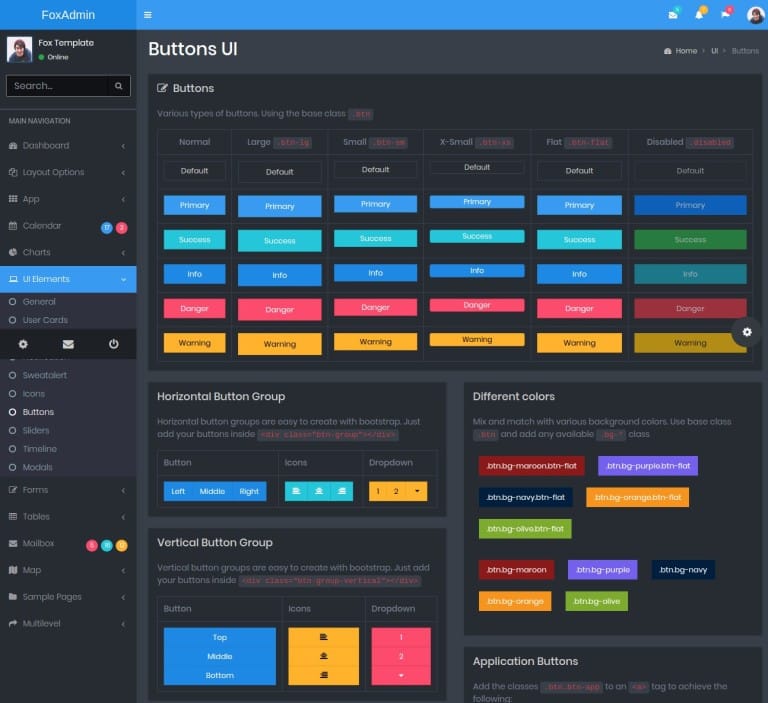Open the horizontal group dropdown caret
Image resolution: width=768 pixels, height=703 pixels.
(417, 491)
